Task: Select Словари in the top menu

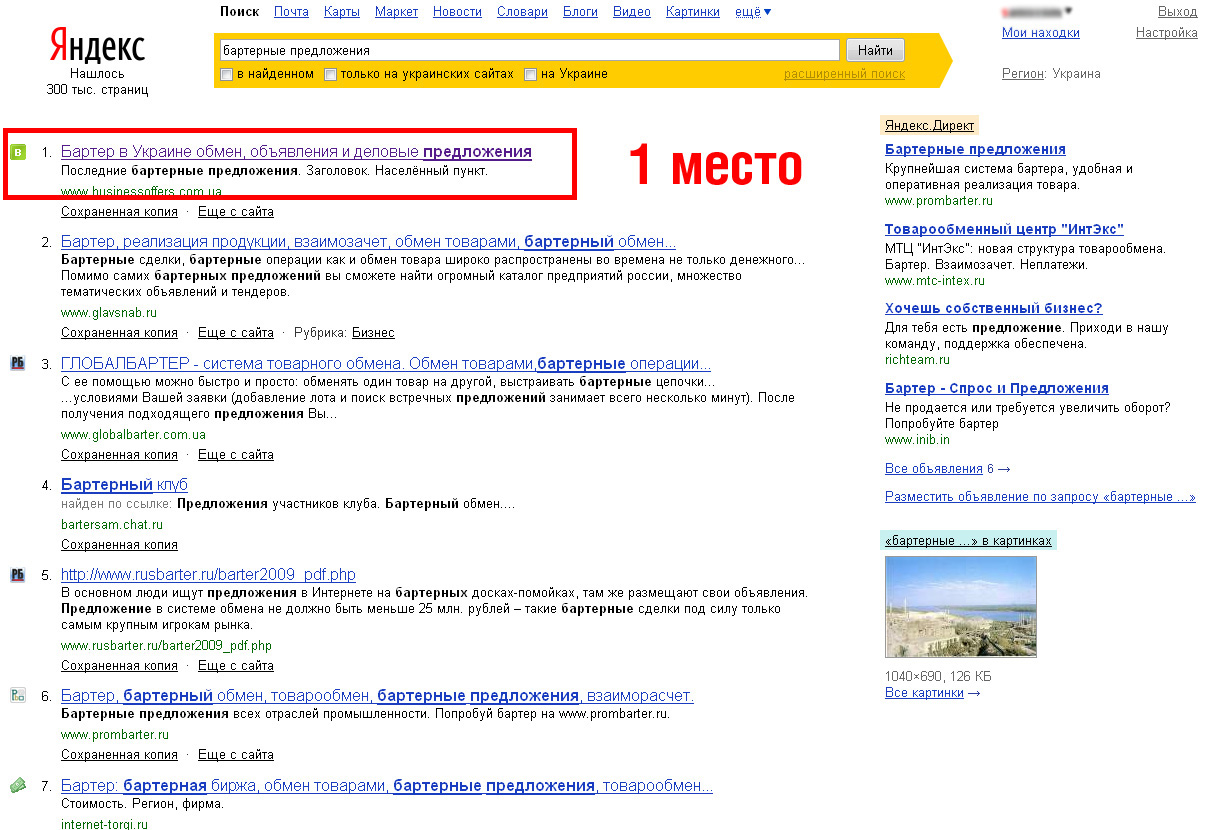Action: pos(522,12)
